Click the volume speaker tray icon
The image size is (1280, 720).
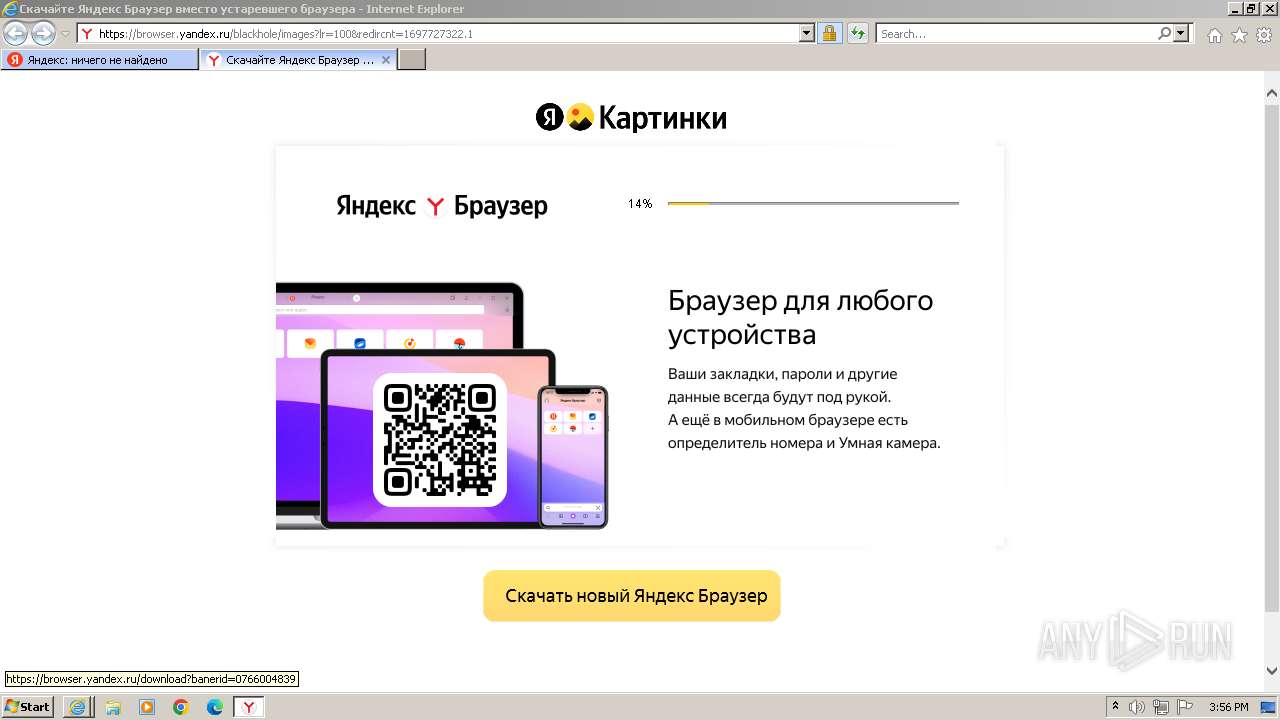tap(1137, 707)
